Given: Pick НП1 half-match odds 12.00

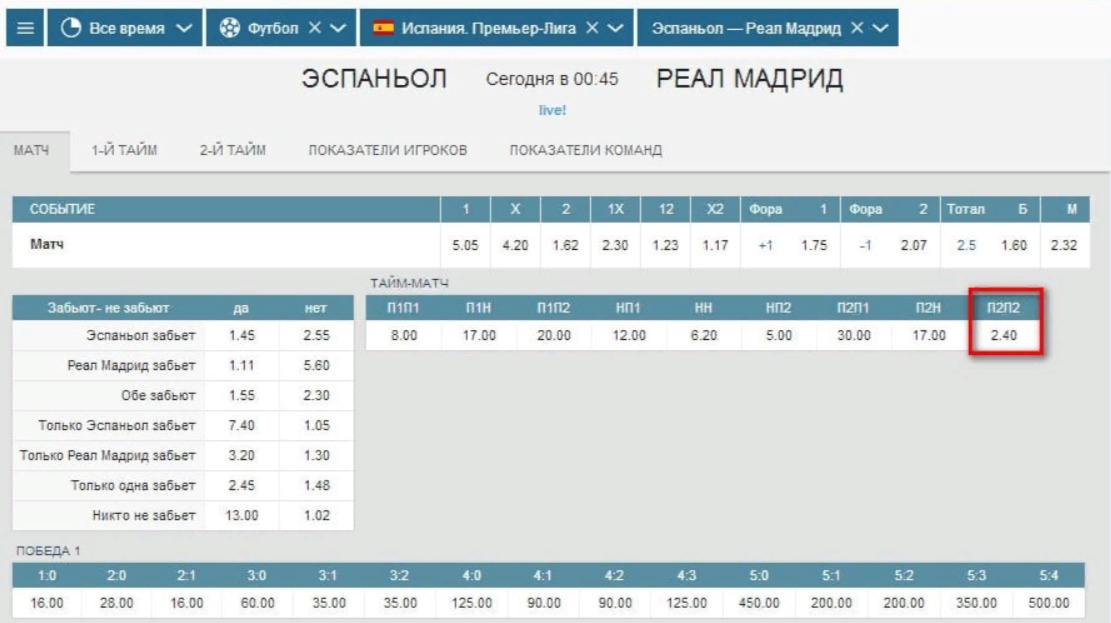Looking at the screenshot, I should 629,335.
